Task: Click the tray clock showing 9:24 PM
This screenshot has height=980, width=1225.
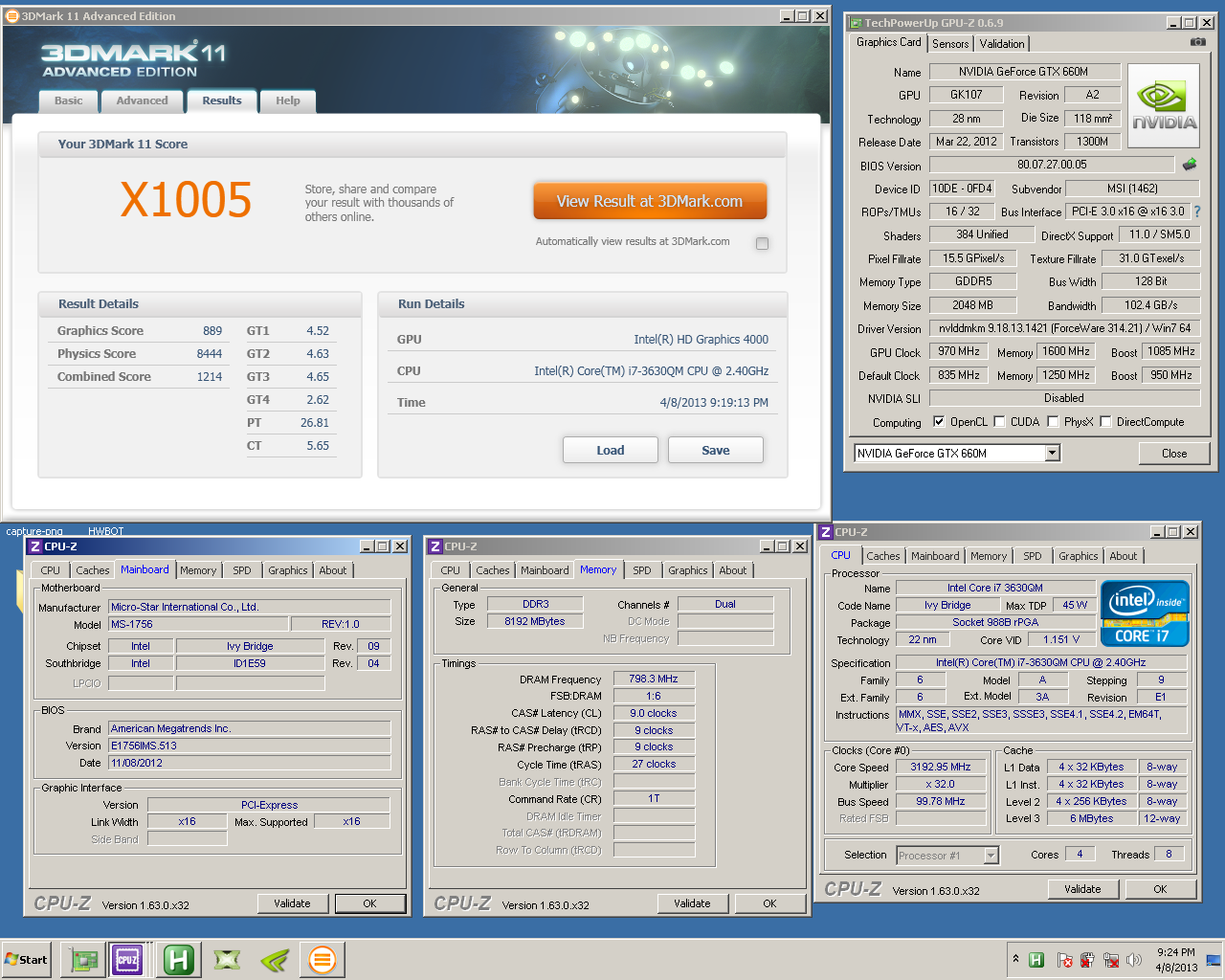Action: pos(1175,960)
